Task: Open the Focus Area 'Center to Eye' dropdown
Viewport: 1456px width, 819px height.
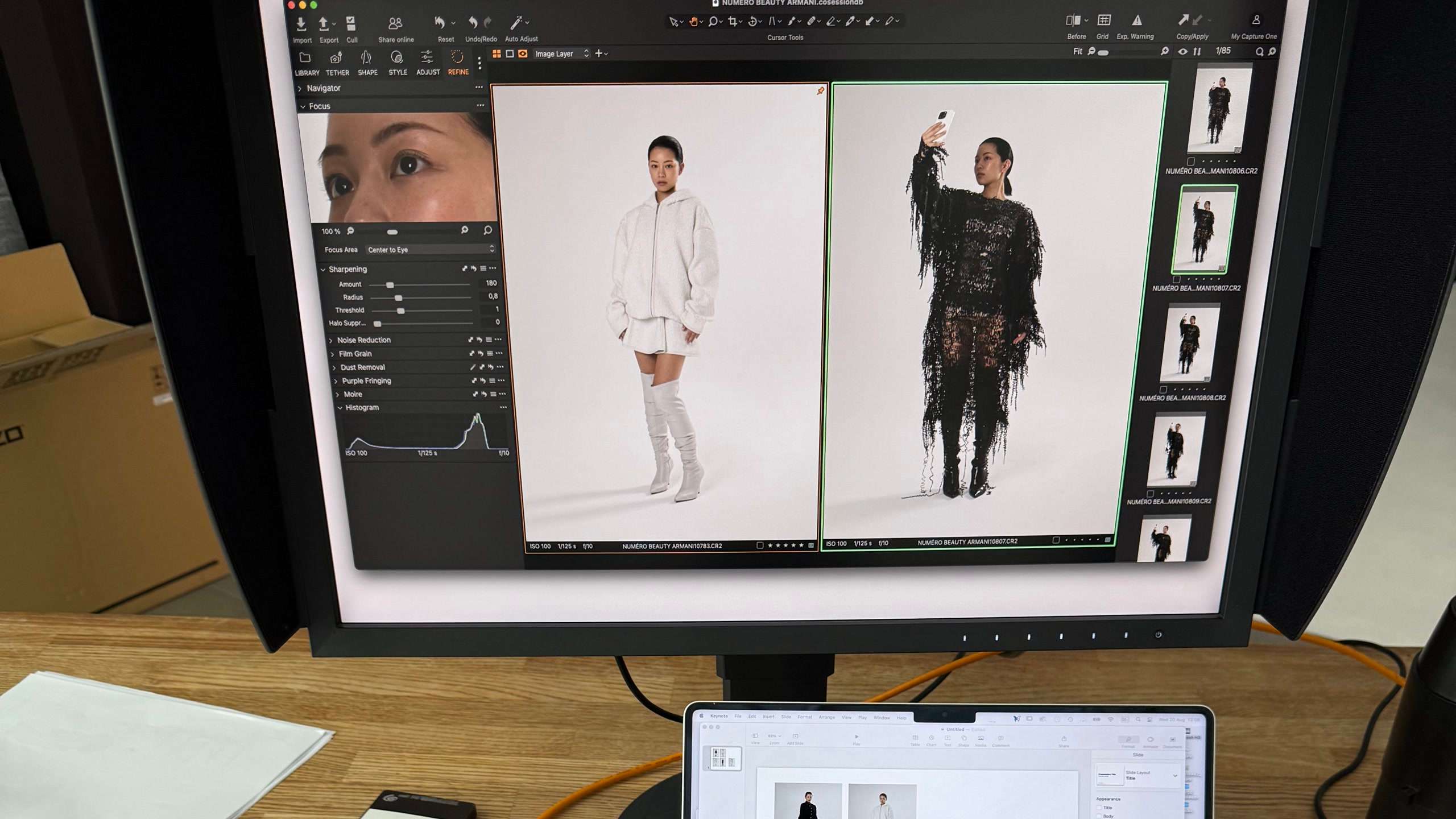Action: 431,250
